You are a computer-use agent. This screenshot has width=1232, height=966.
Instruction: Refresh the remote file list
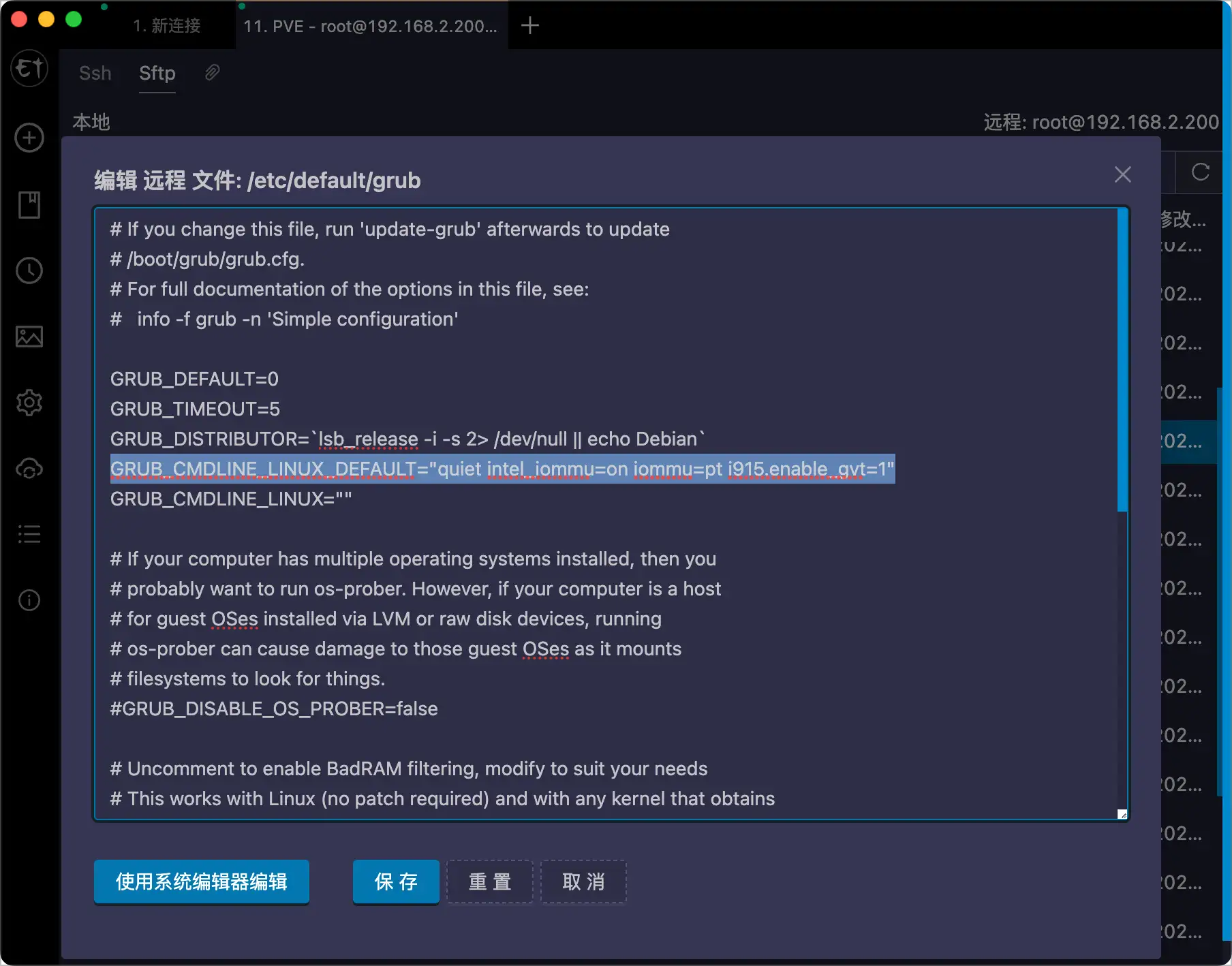point(1200,172)
